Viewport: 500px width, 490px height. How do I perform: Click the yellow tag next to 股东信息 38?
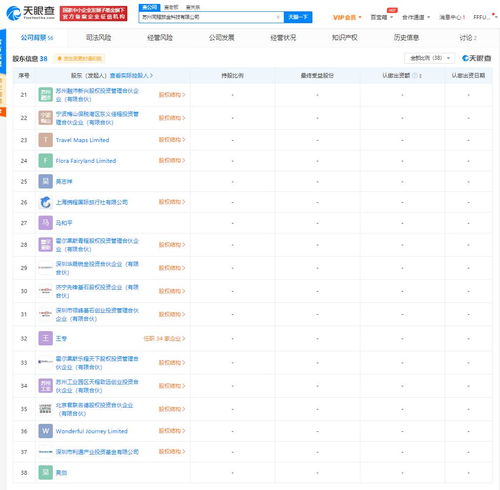(x=80, y=59)
